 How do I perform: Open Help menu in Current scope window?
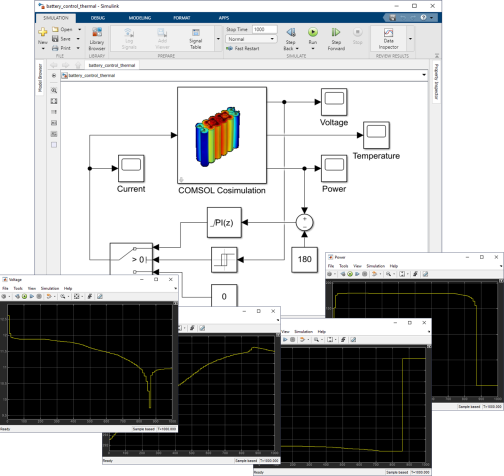coord(322,332)
